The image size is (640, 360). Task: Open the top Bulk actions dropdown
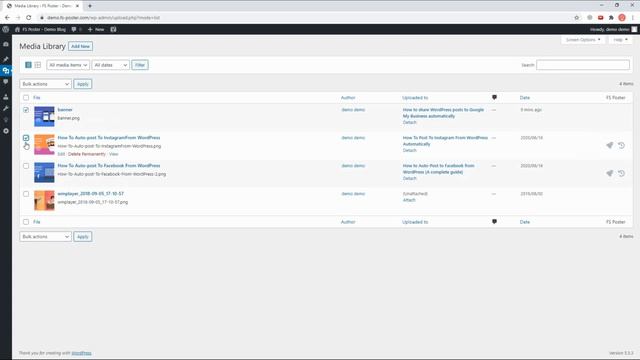[x=45, y=84]
